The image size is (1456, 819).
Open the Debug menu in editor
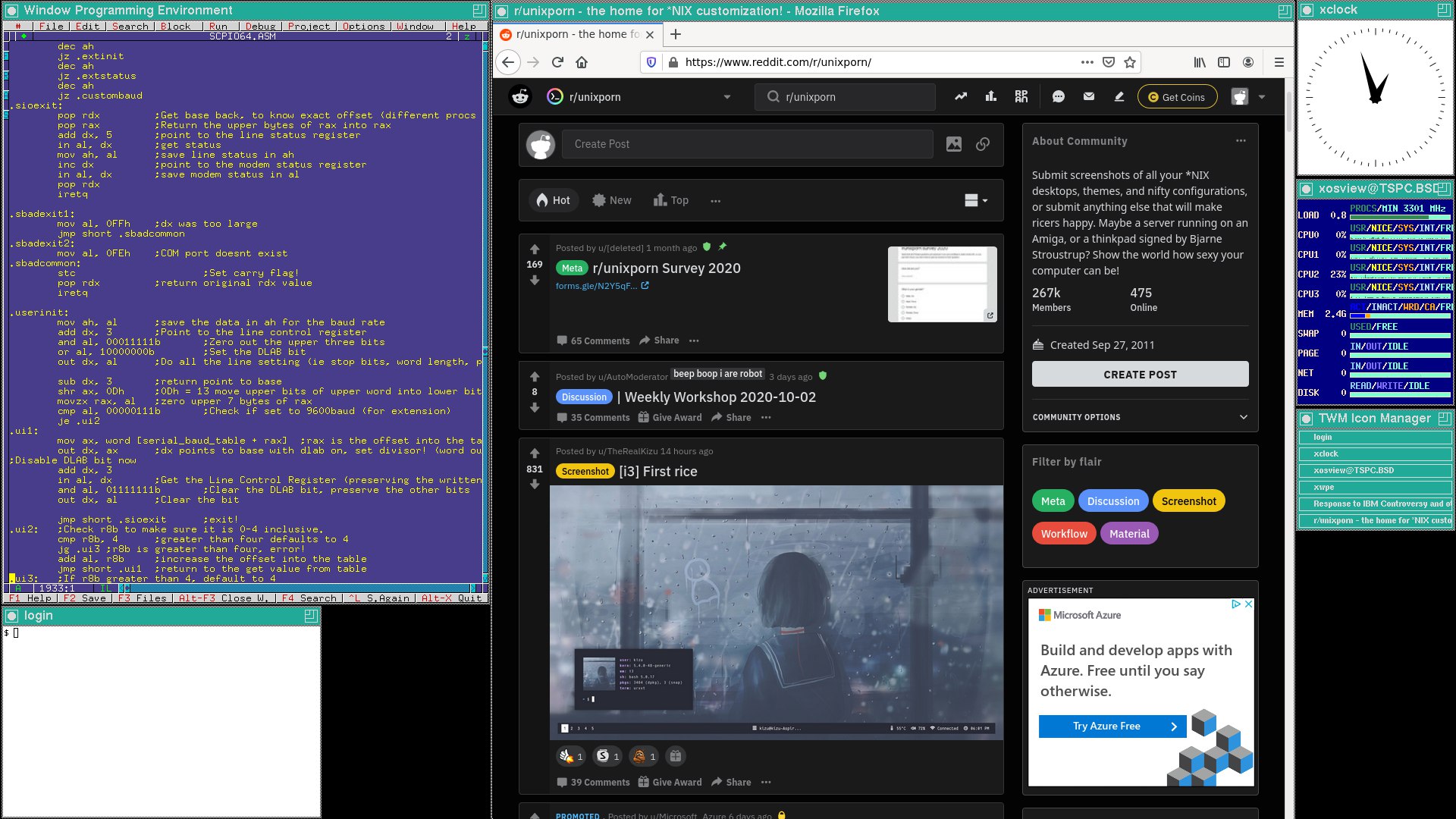coord(260,26)
